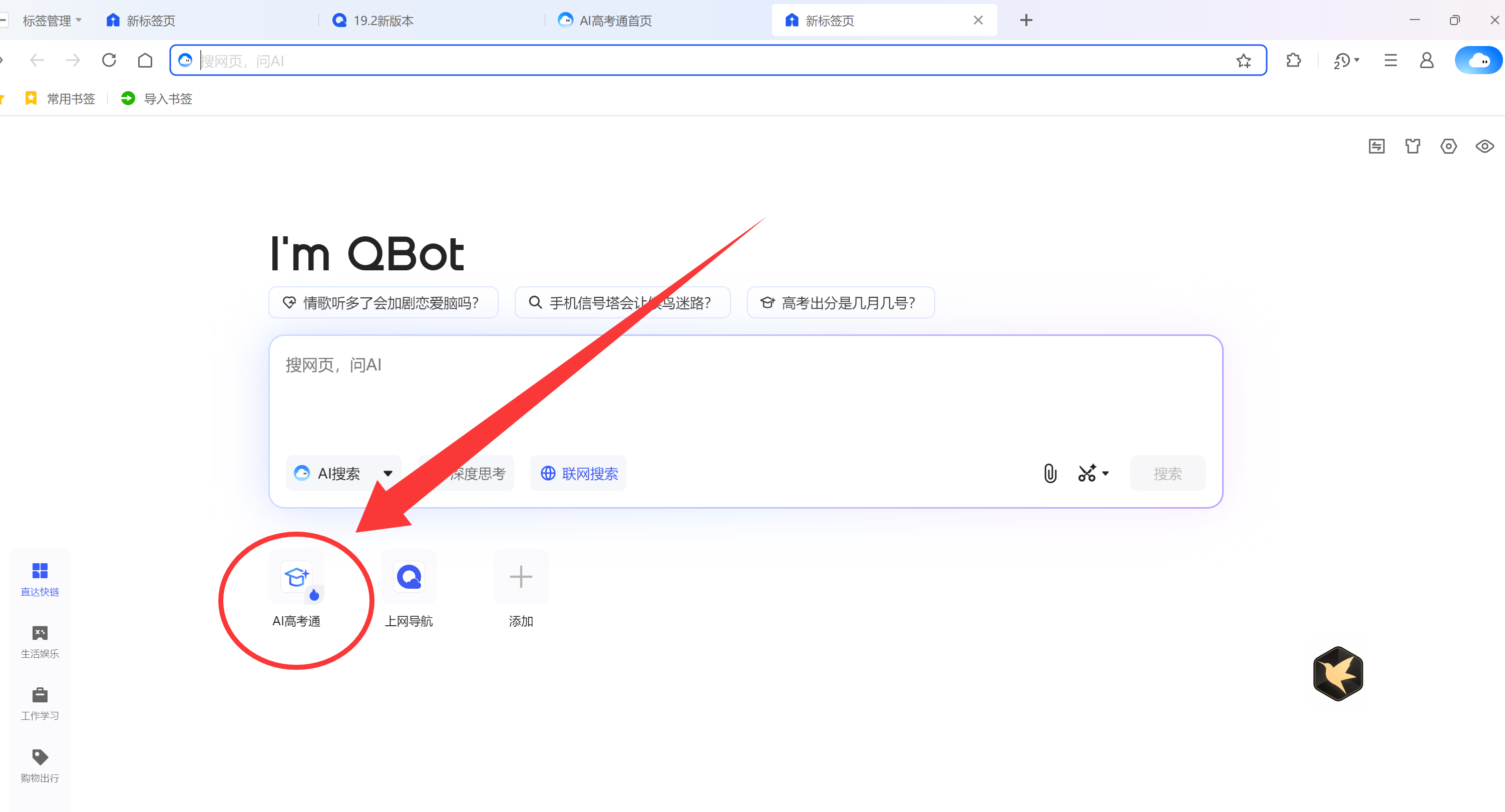Click the blue cloud AI button
Image resolution: width=1505 pixels, height=812 pixels.
pyautogui.click(x=1478, y=60)
